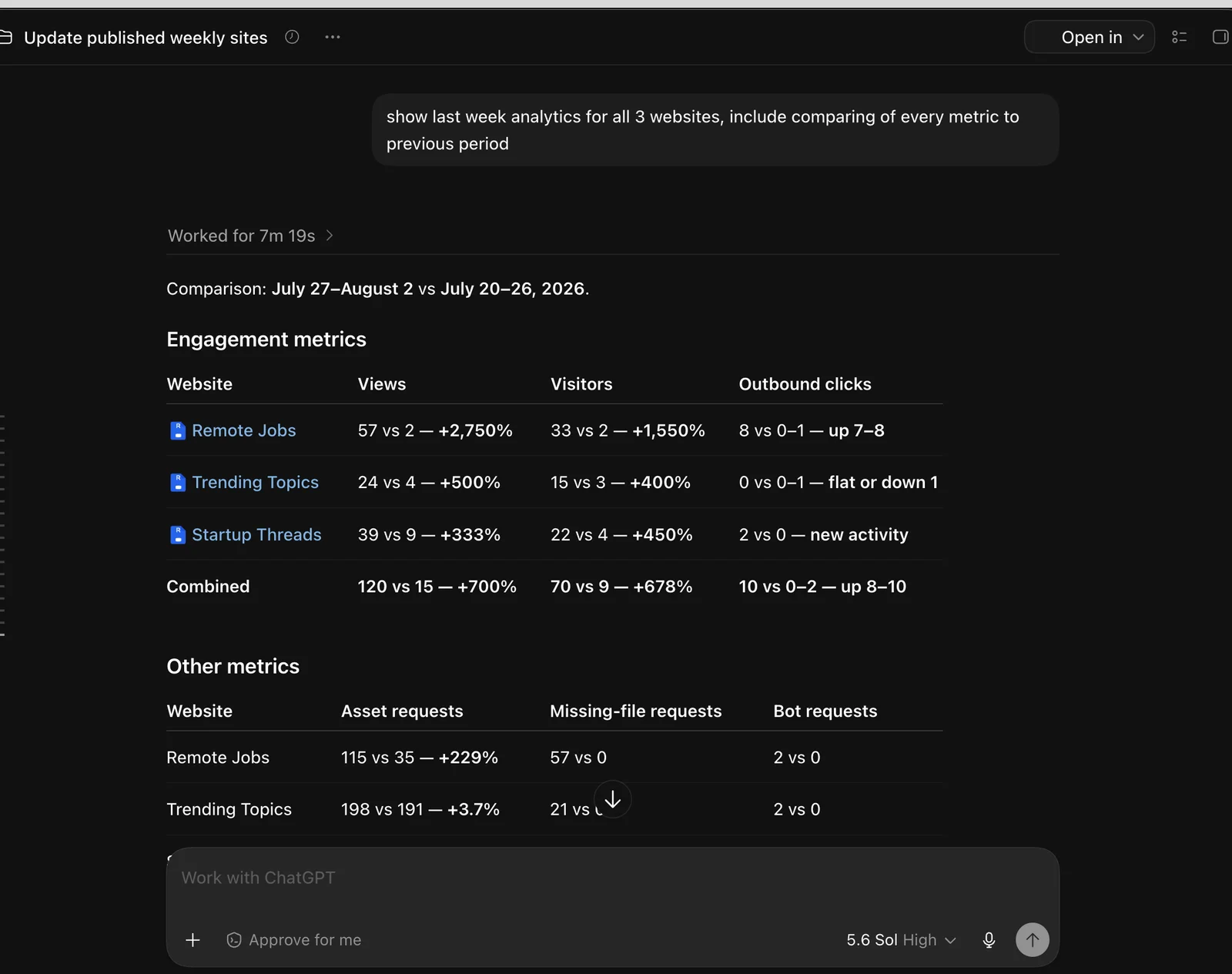Select the title 'Update published weekly sites'

146,37
